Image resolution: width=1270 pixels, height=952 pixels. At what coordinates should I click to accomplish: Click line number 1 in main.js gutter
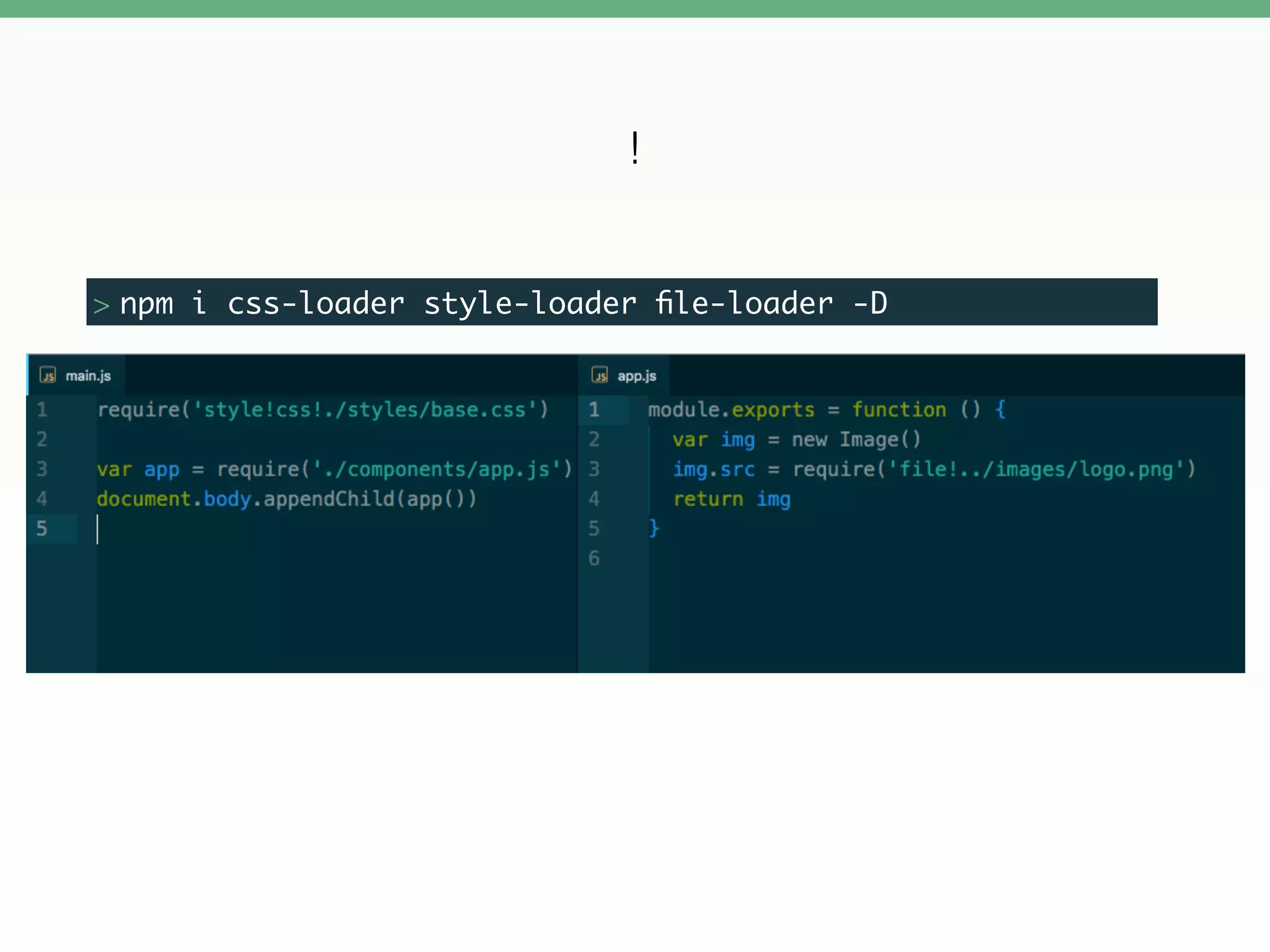(x=42, y=410)
